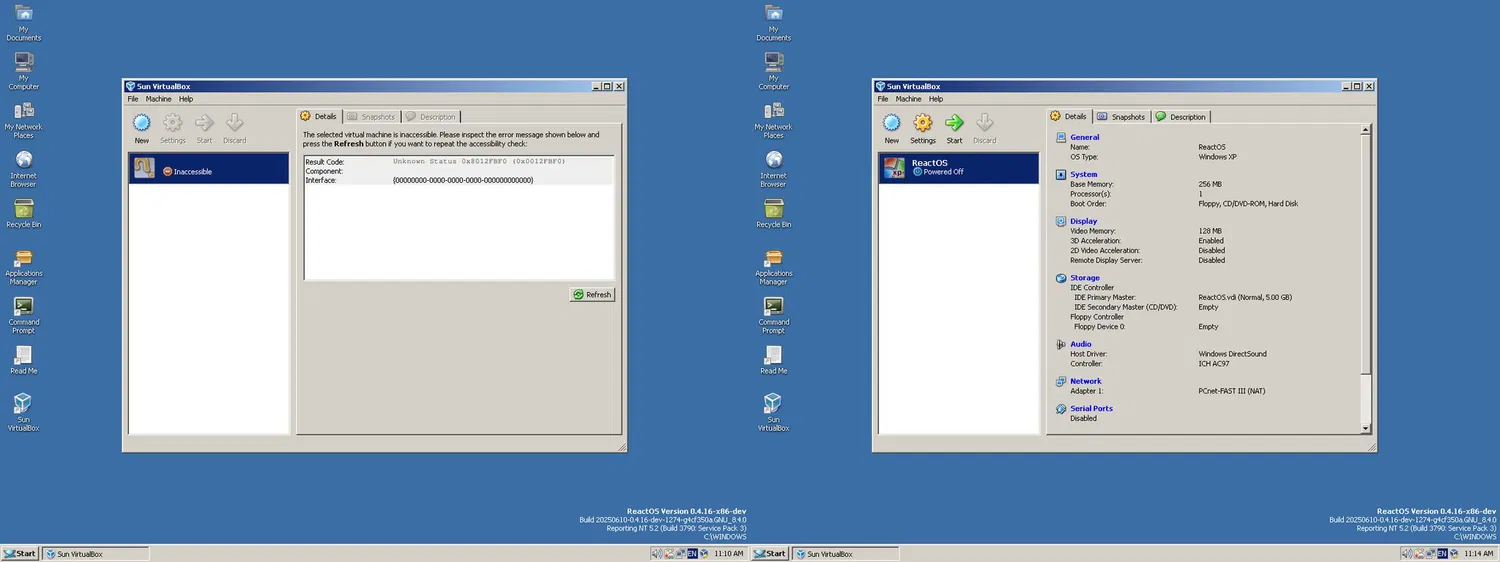The height and width of the screenshot is (562, 1500).
Task: Click the Serial Ports section icon
Action: (x=1062, y=408)
